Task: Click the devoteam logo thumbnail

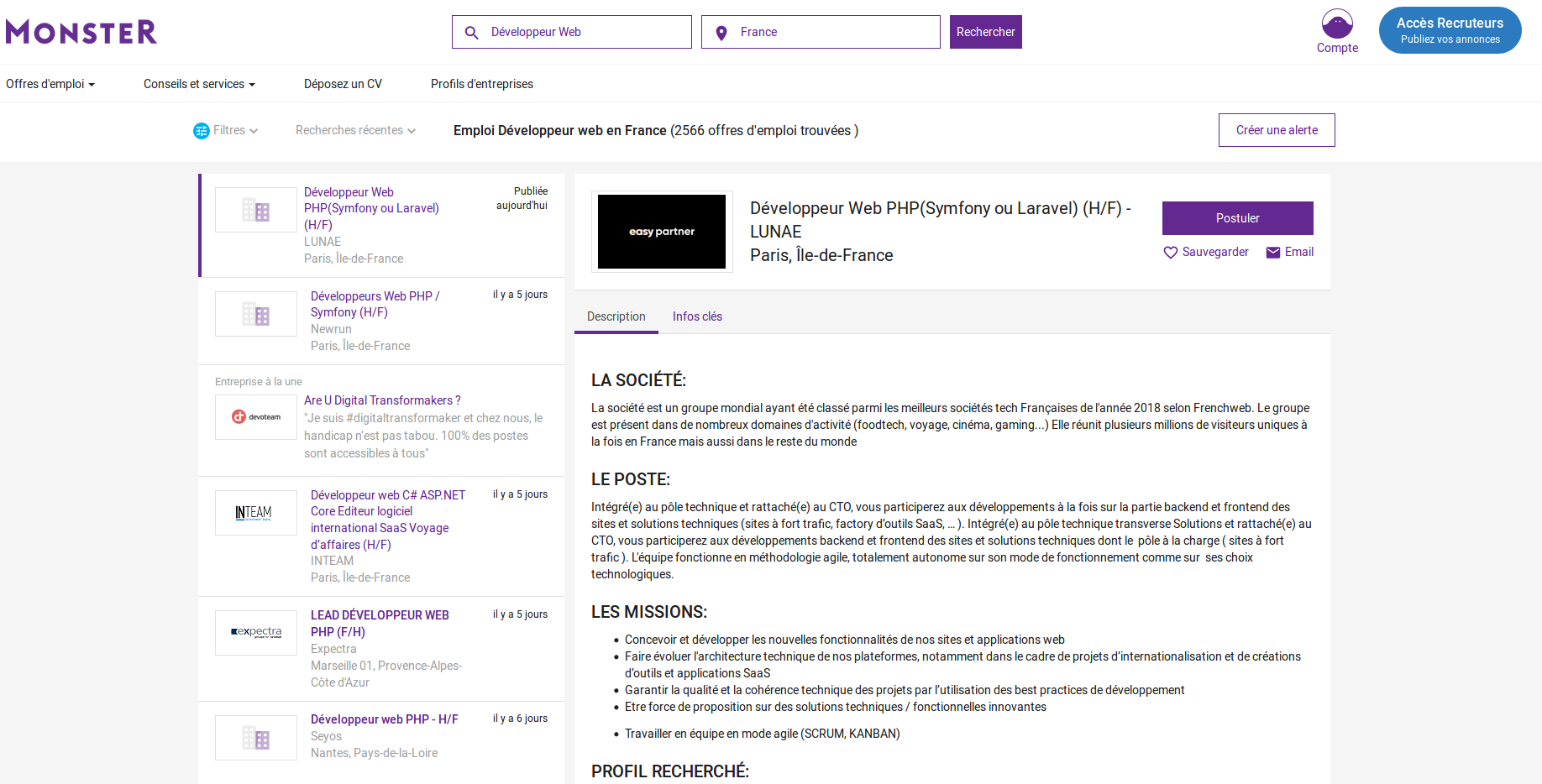Action: click(x=256, y=417)
